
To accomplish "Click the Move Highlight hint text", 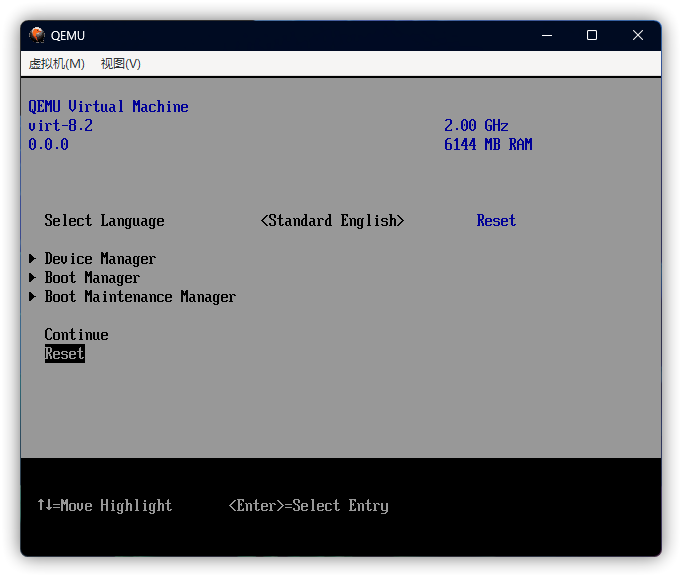I will 104,506.
